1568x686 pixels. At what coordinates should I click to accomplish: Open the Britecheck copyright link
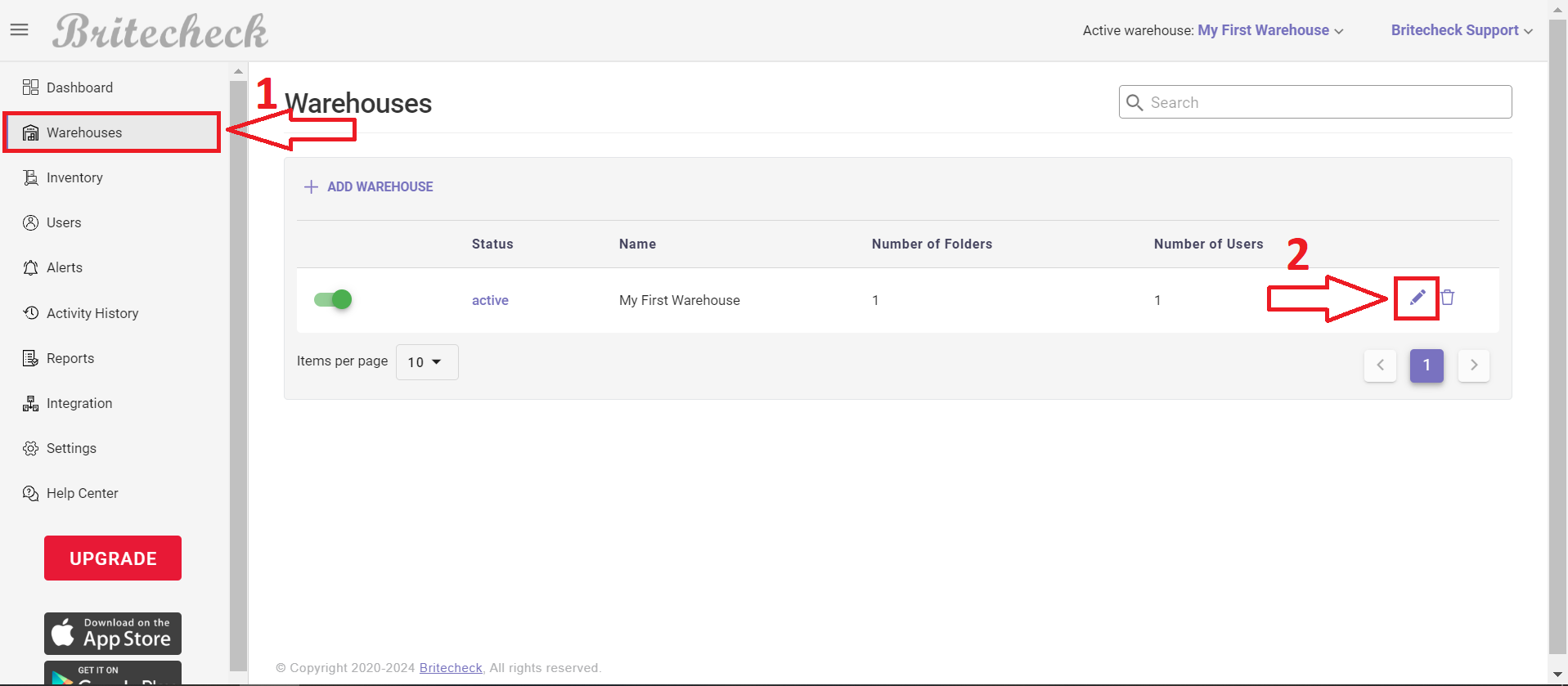pyautogui.click(x=451, y=668)
